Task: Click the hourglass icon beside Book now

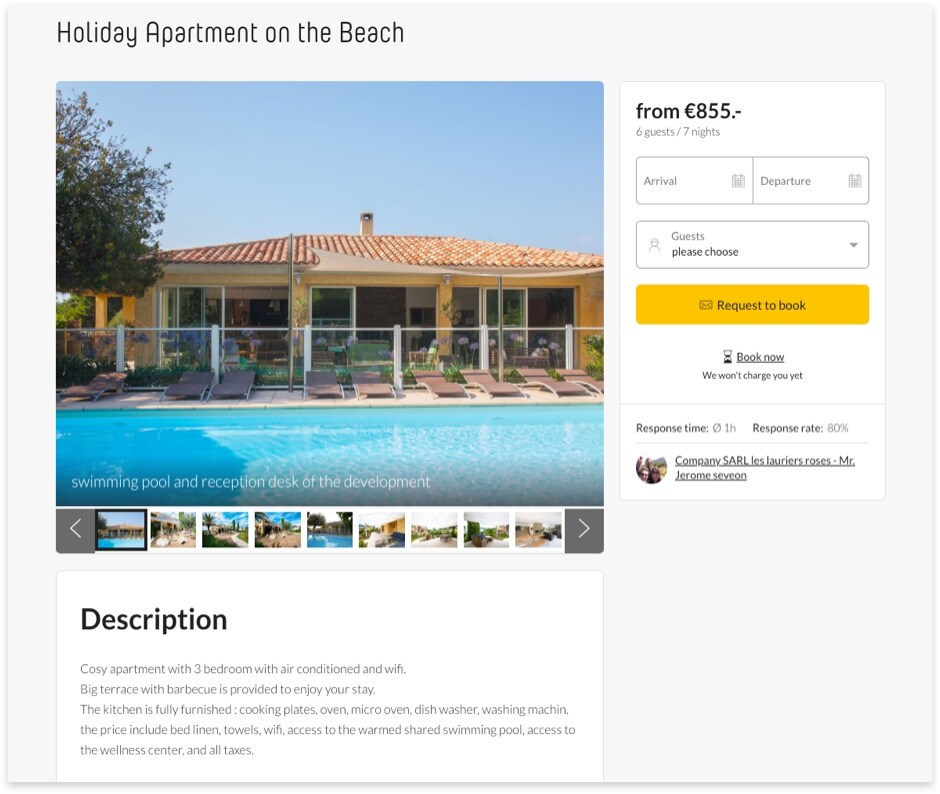Action: [728, 357]
